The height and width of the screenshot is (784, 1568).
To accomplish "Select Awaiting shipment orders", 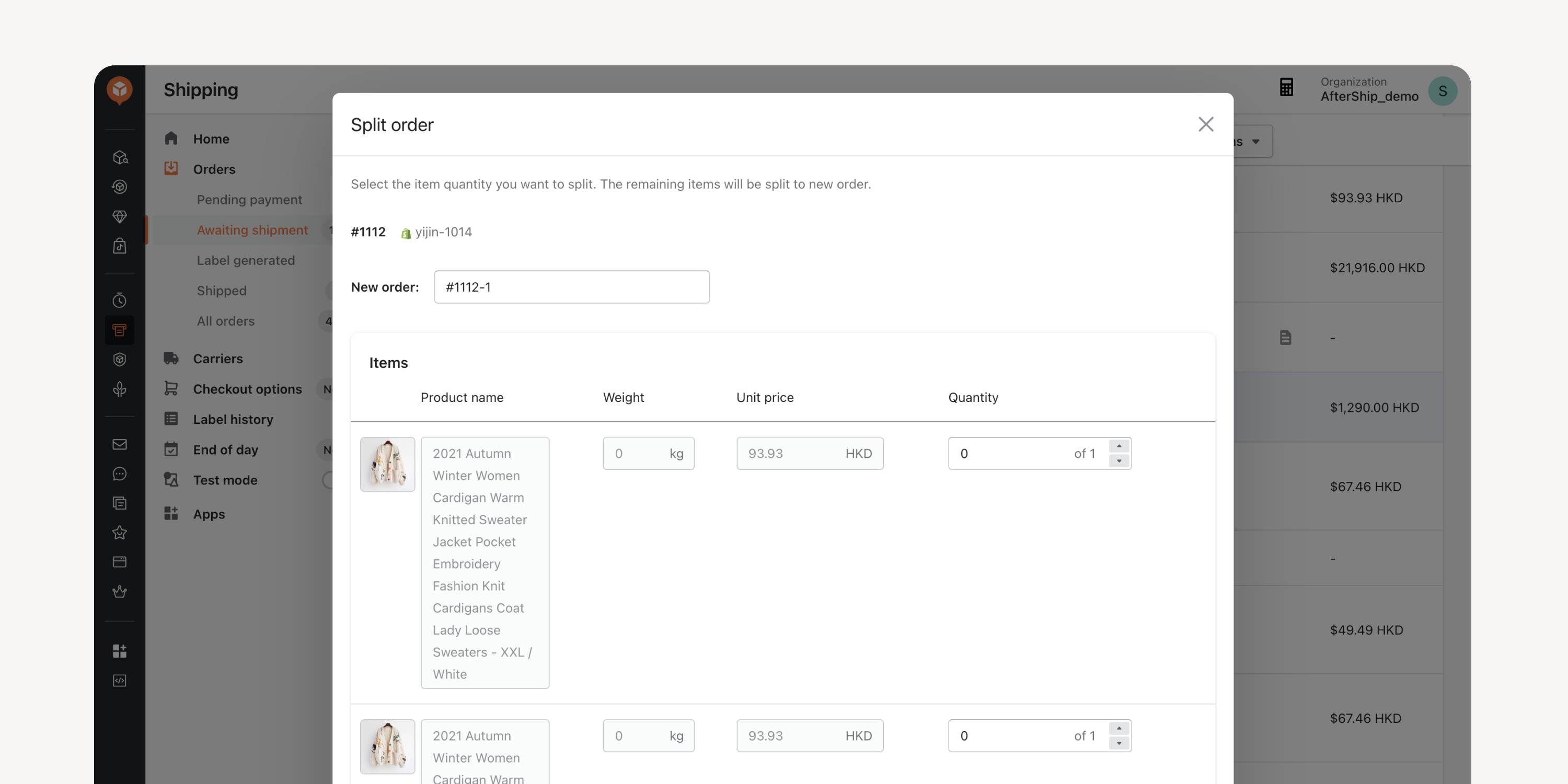I will (x=252, y=230).
